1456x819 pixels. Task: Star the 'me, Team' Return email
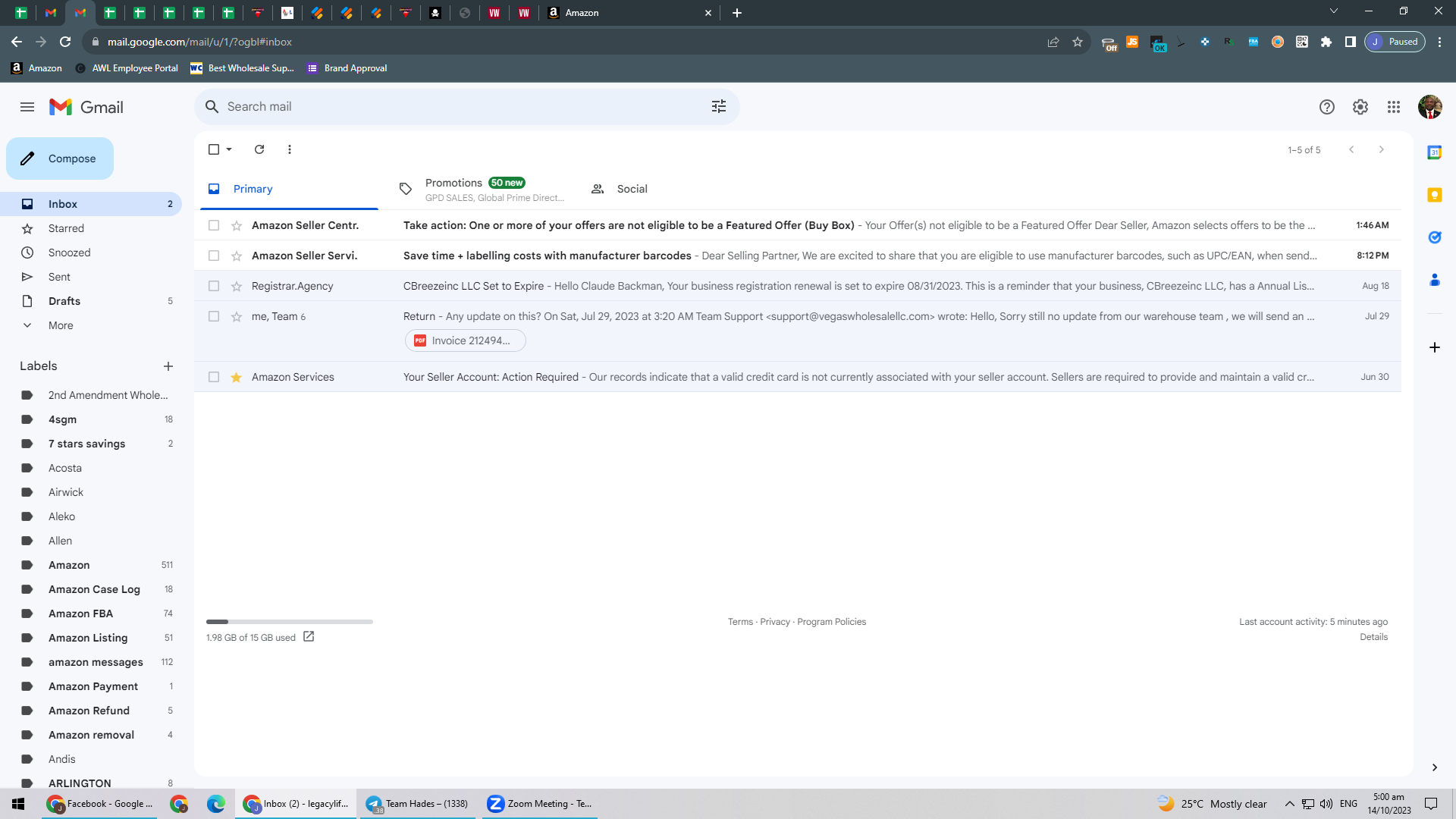click(x=237, y=316)
